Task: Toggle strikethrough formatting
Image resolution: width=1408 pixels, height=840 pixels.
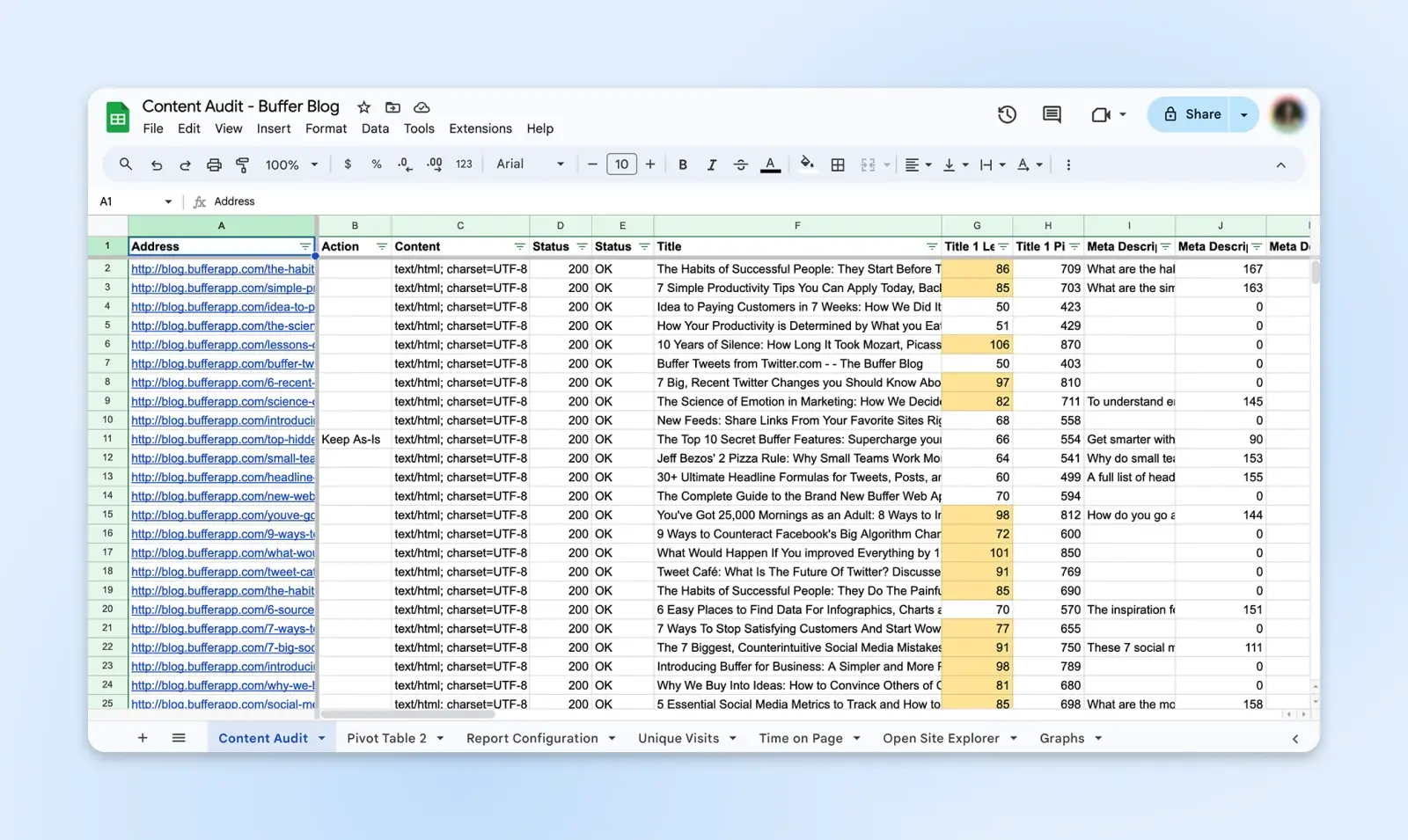Action: [x=740, y=164]
